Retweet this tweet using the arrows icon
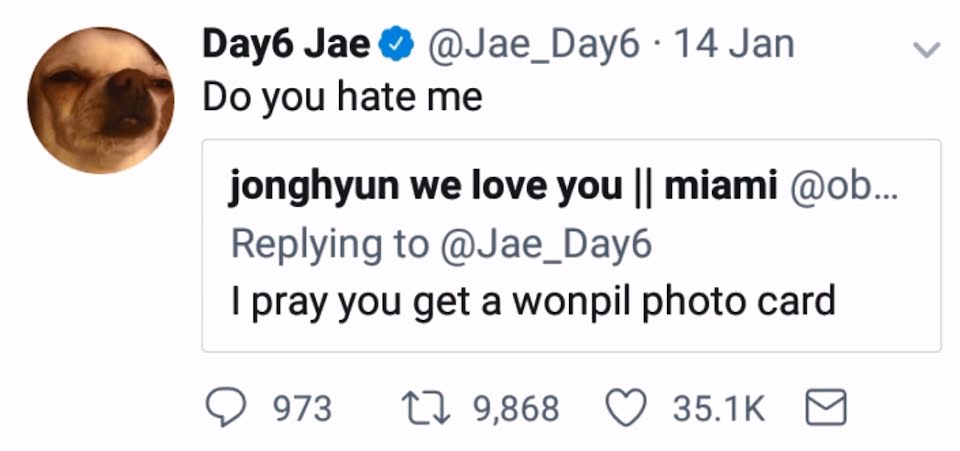Screen dimensions: 960x451 click(x=425, y=408)
